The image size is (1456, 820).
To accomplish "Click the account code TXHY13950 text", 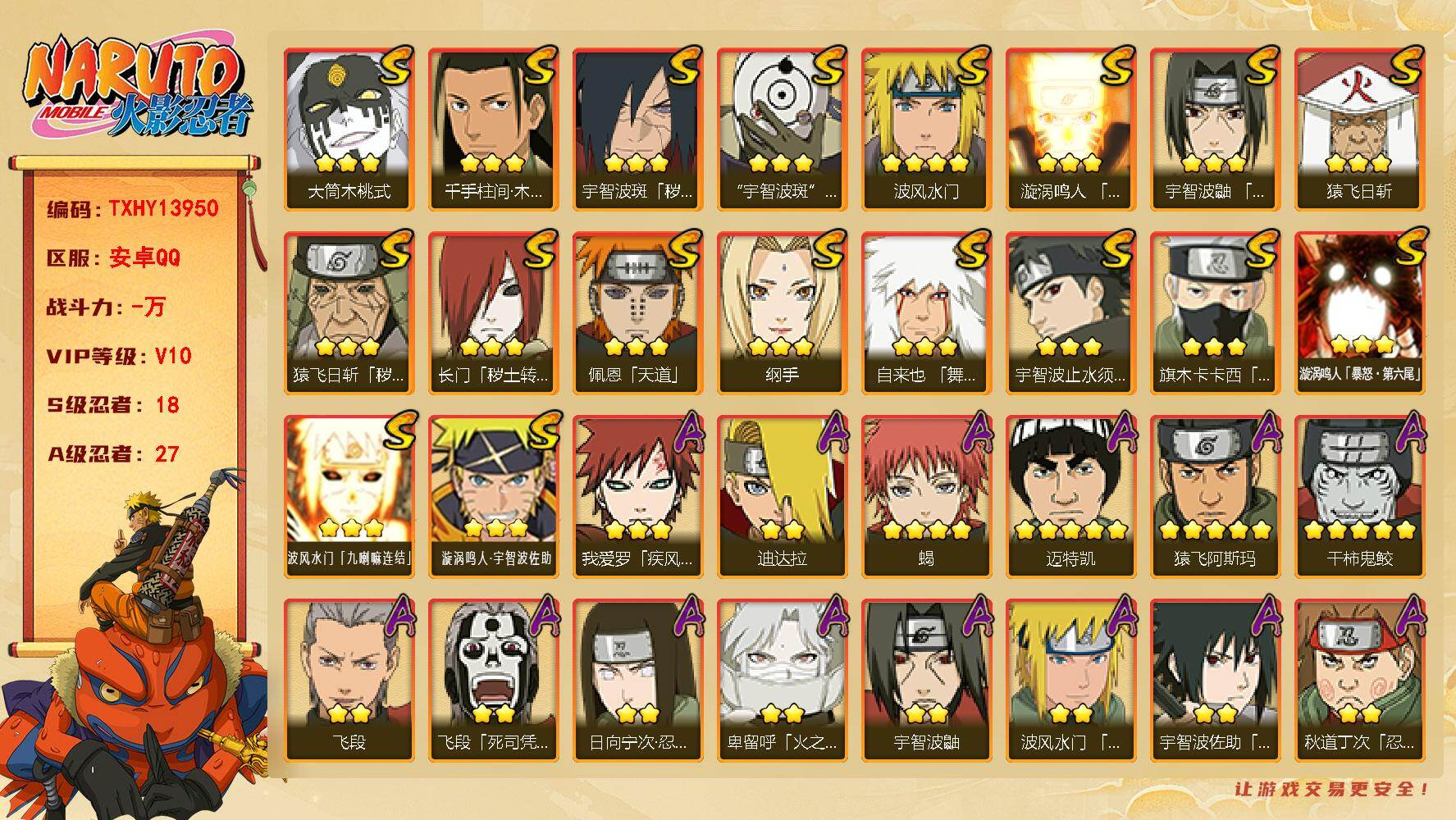I will [164, 208].
